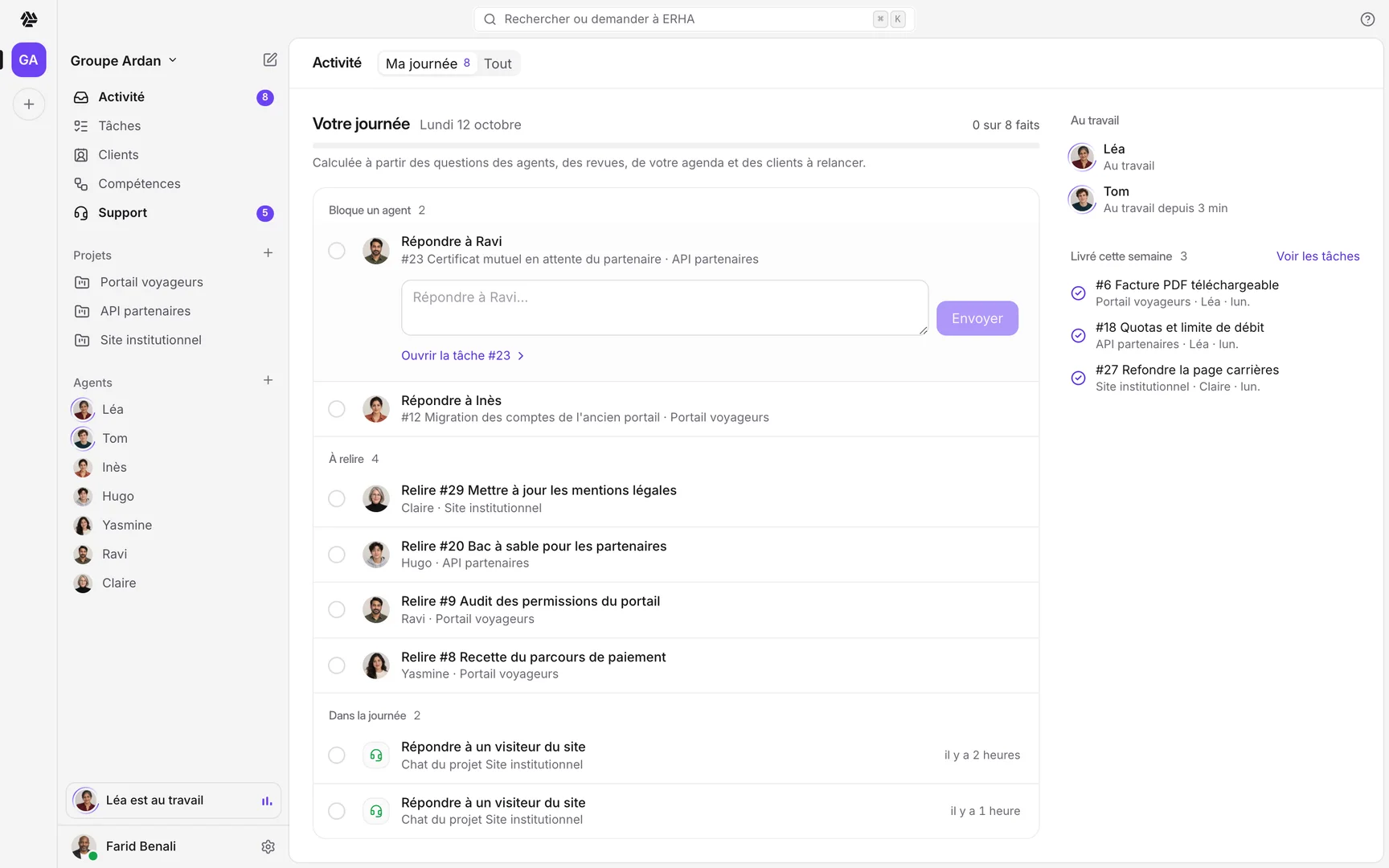Click headset icon of visitor chat from 1 hour ago
This screenshot has height=868, width=1389.
pos(376,811)
